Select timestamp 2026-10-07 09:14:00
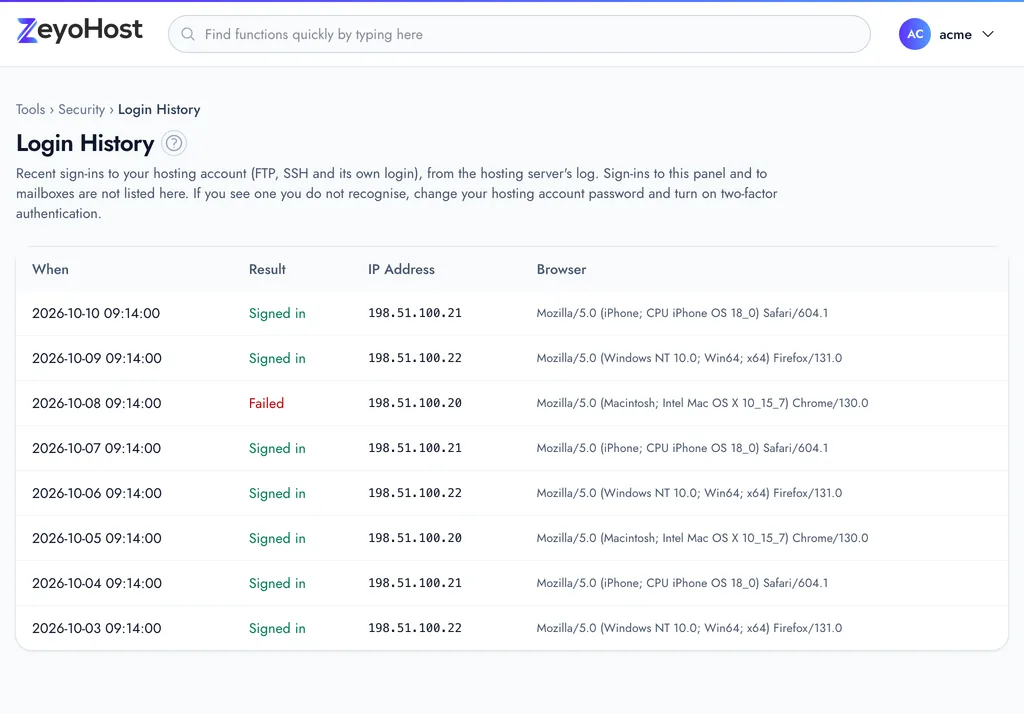Screen dimensions: 1024x714 point(97,448)
